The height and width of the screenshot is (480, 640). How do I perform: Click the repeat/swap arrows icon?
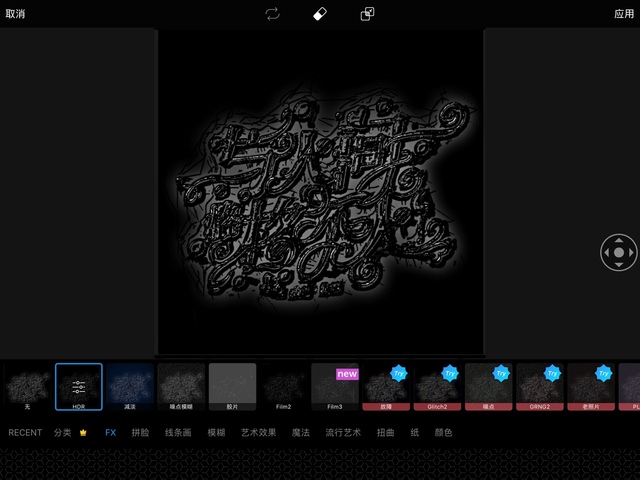pyautogui.click(x=272, y=14)
